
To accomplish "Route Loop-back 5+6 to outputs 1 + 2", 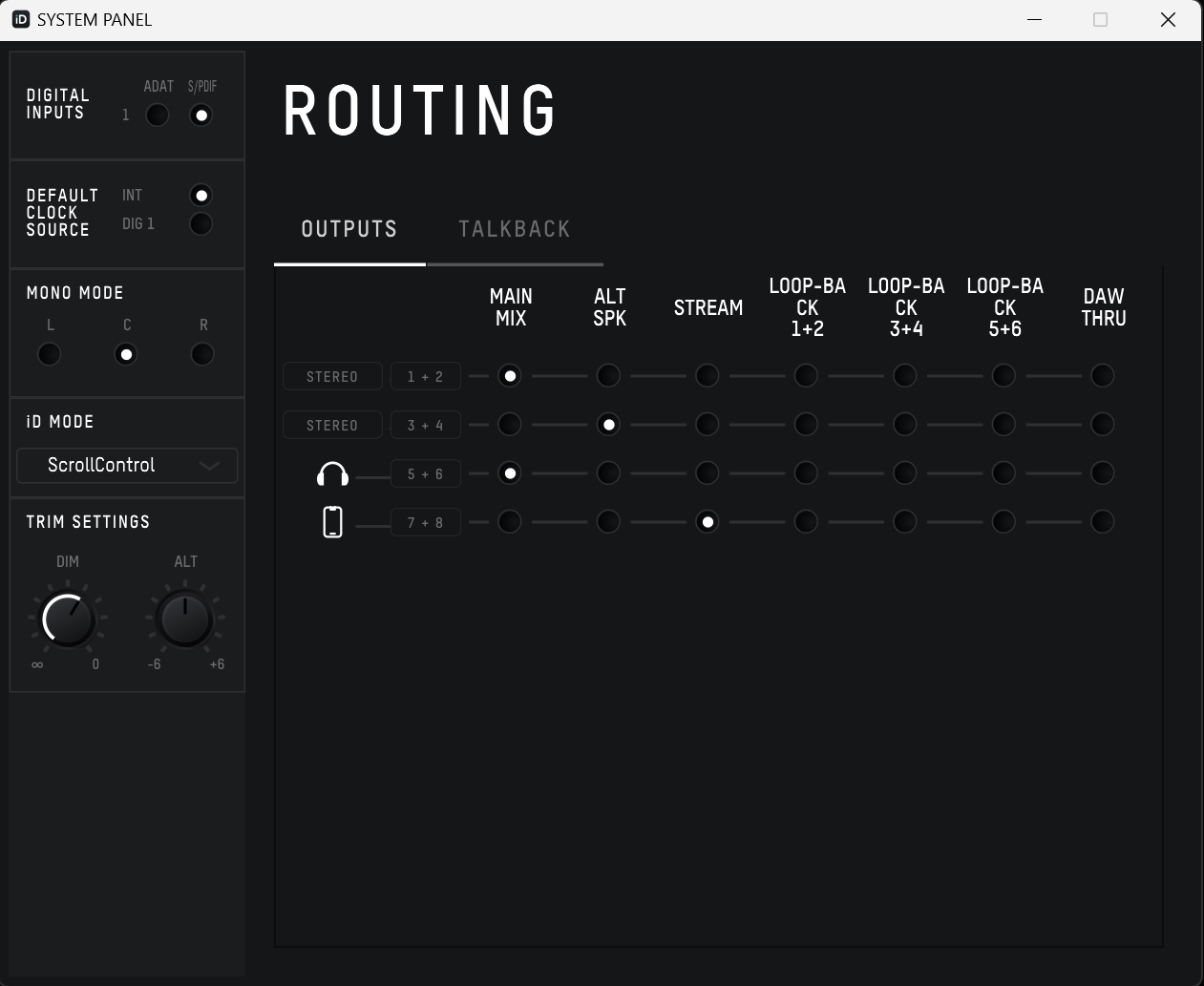I will 1003,376.
